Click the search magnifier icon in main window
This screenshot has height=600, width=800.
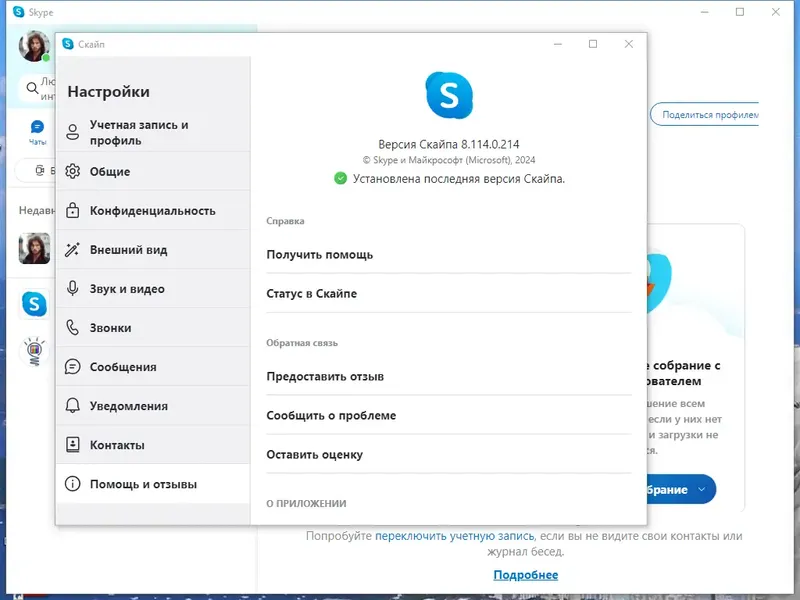coord(32,88)
